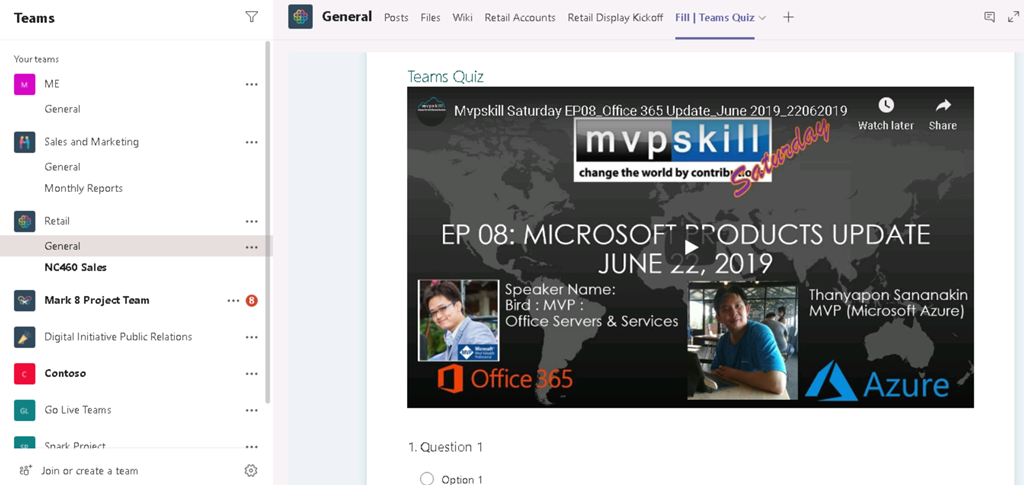The height and width of the screenshot is (485, 1024).
Task: Click the Mark 8 Project Team name
Action: tap(97, 300)
